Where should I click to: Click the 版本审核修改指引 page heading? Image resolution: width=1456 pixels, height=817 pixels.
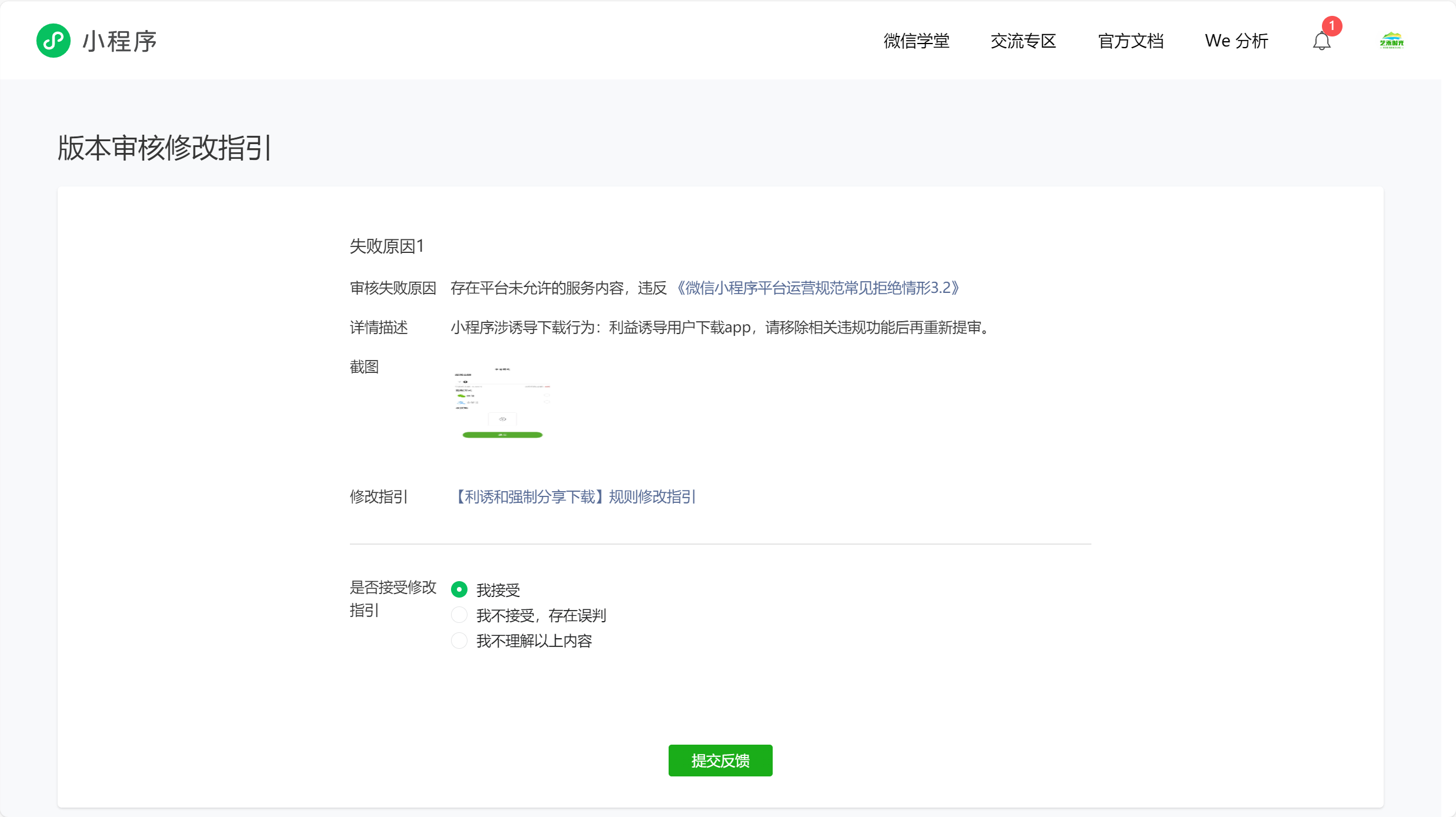point(165,148)
